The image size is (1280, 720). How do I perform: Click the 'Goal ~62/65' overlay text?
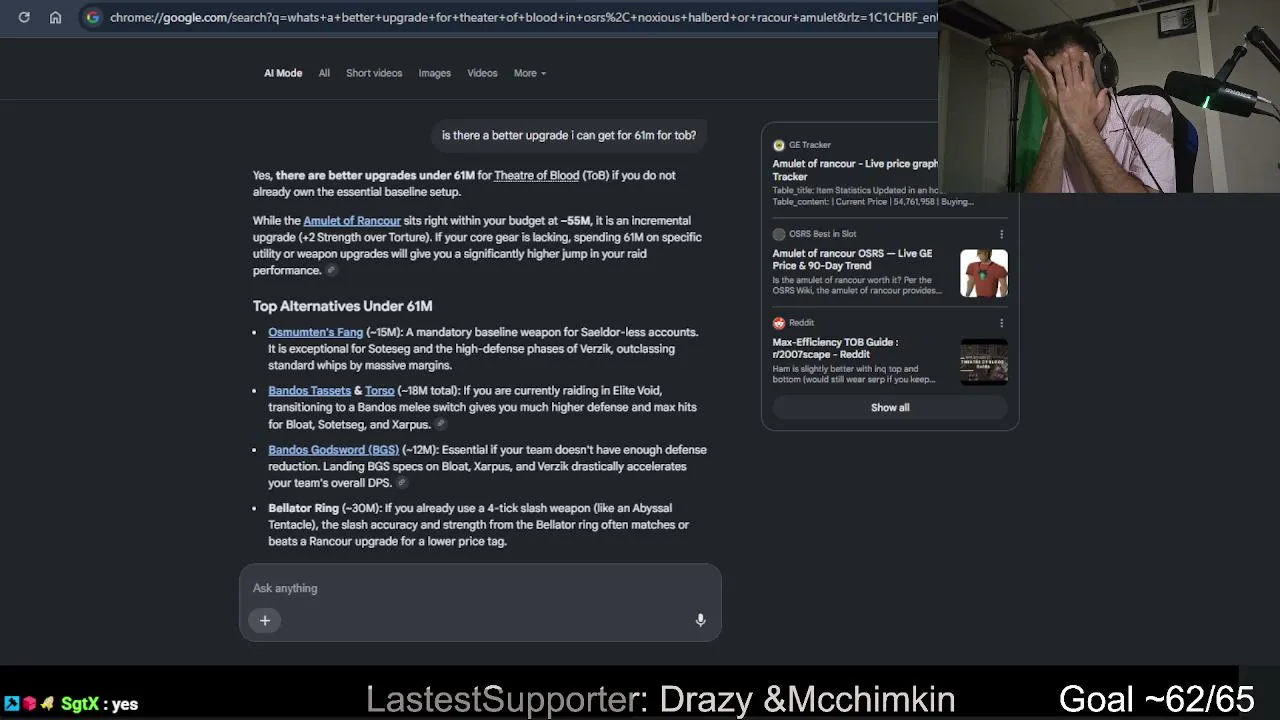point(1156,699)
